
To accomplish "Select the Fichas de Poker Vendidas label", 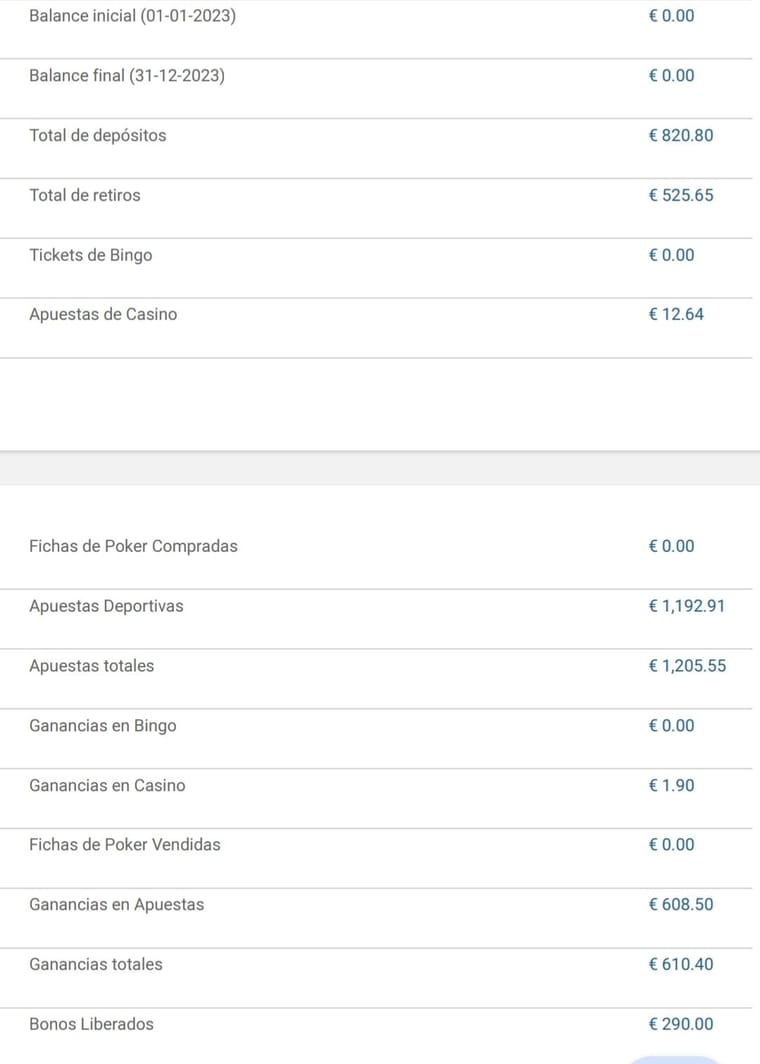I will pos(125,845).
